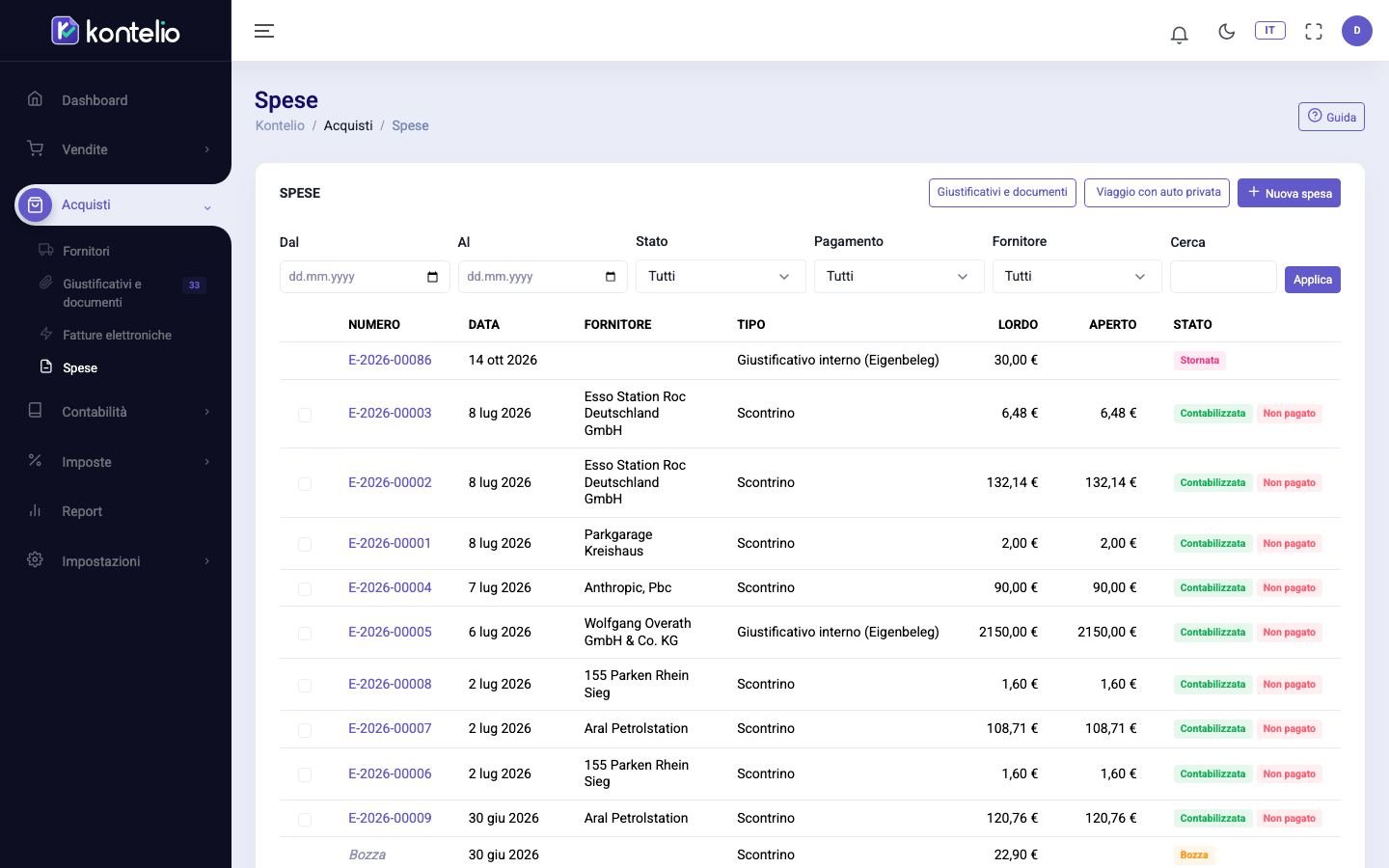Image resolution: width=1389 pixels, height=868 pixels.
Task: Tick the checkbox for E-2026-00002
Action: [305, 484]
